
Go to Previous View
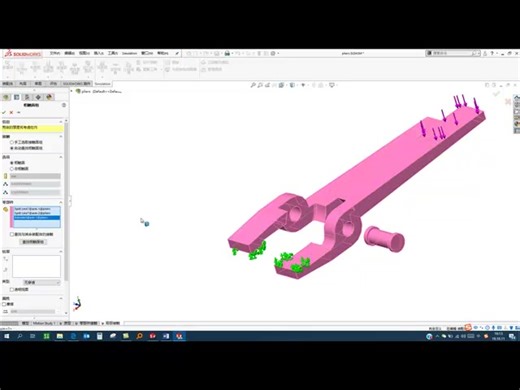pos(267,85)
